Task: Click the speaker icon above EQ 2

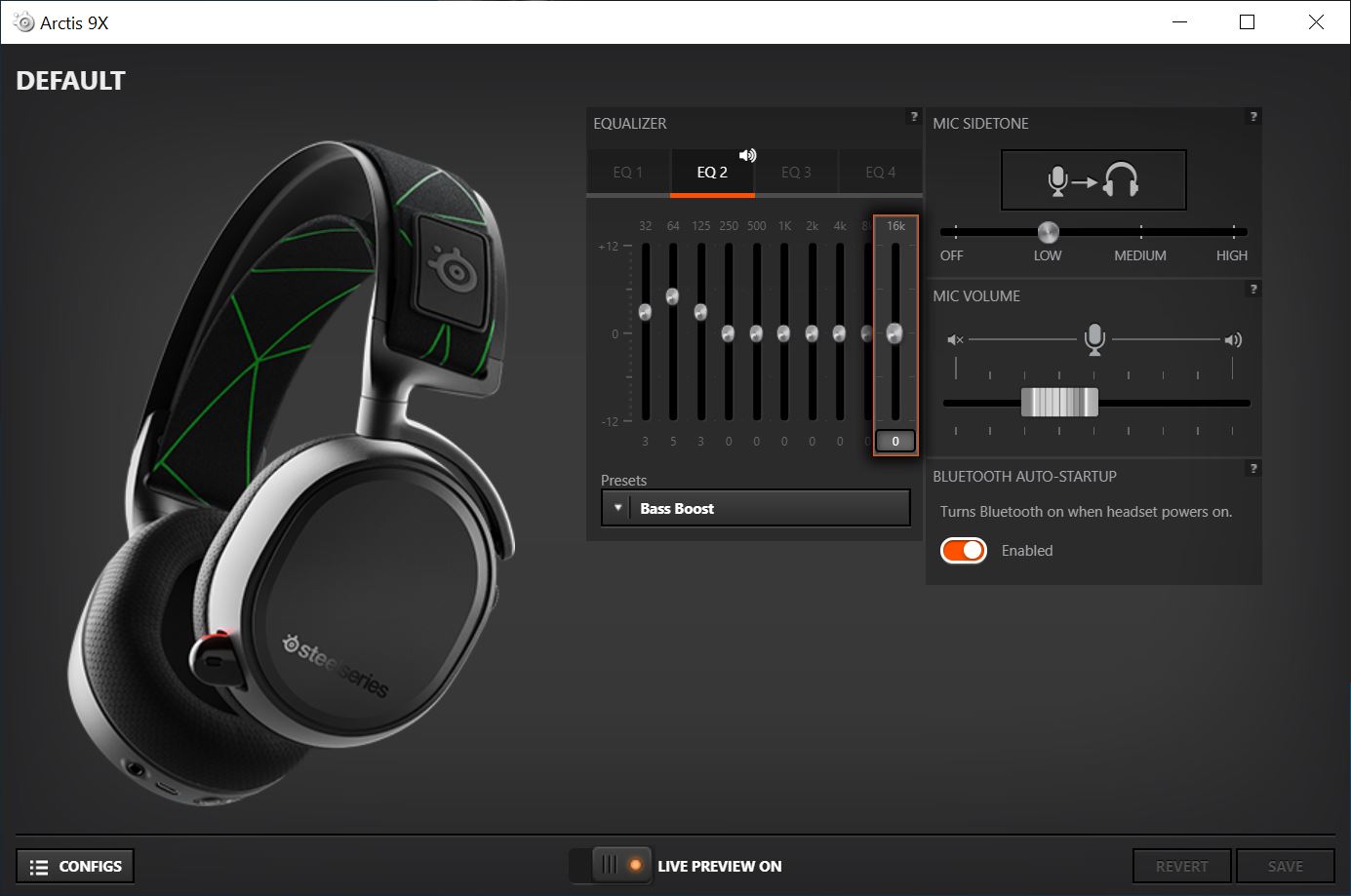Action: click(x=748, y=155)
